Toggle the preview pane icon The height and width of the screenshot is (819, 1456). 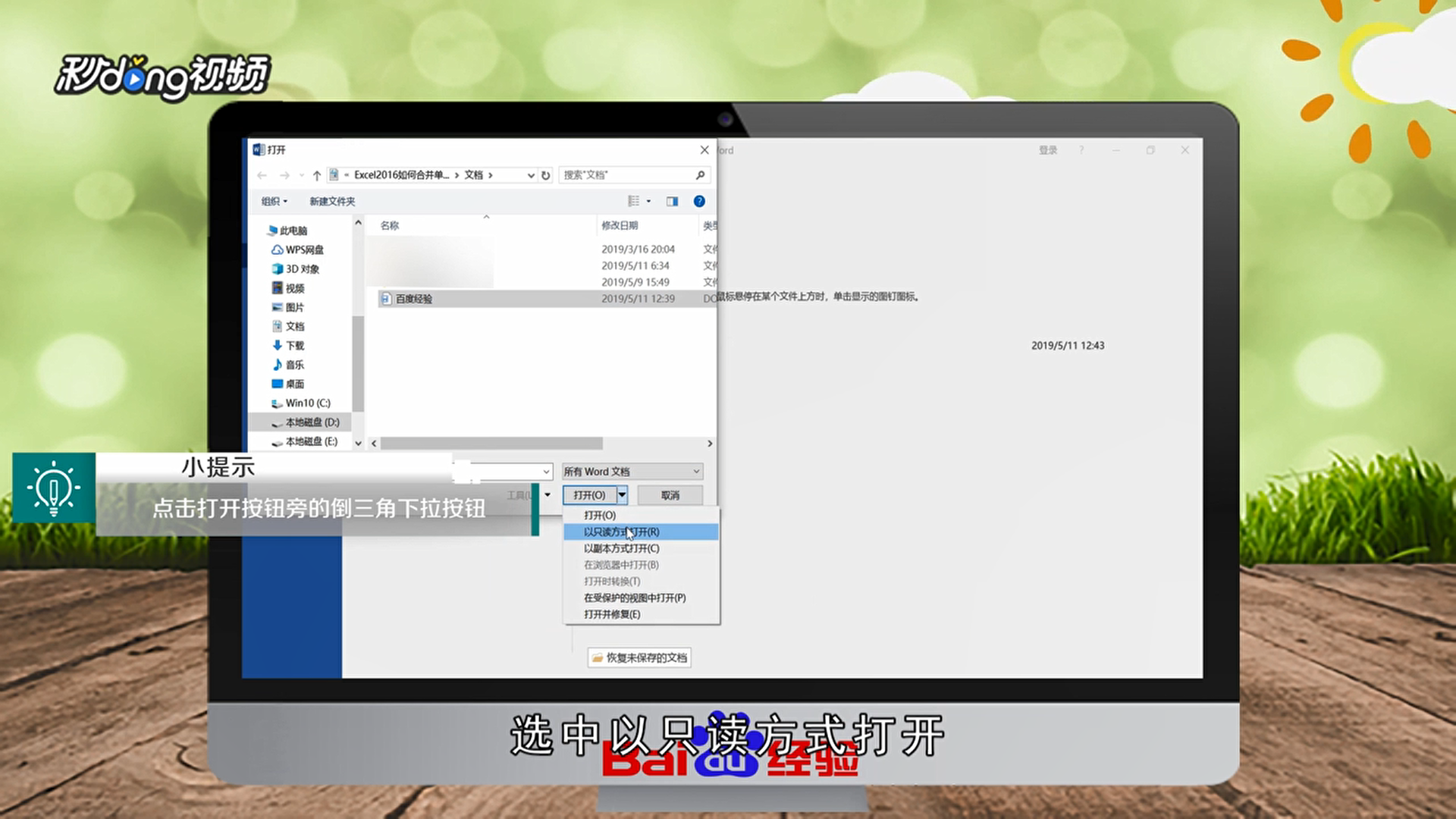672,201
